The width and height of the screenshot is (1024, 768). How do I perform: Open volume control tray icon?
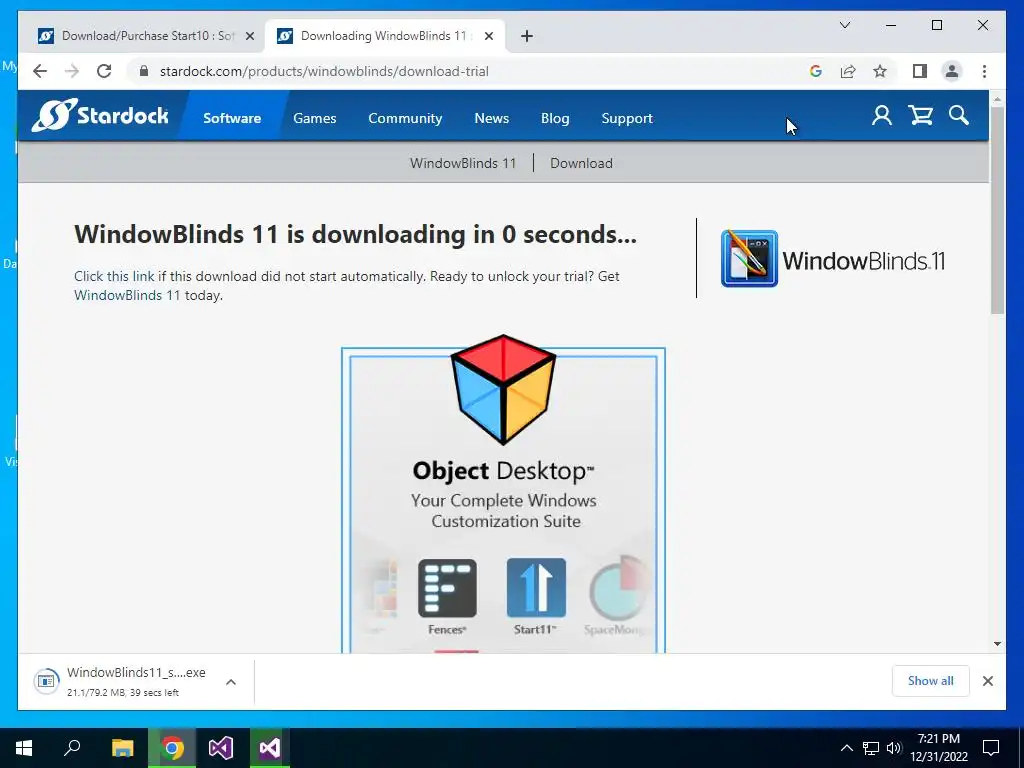click(x=894, y=748)
